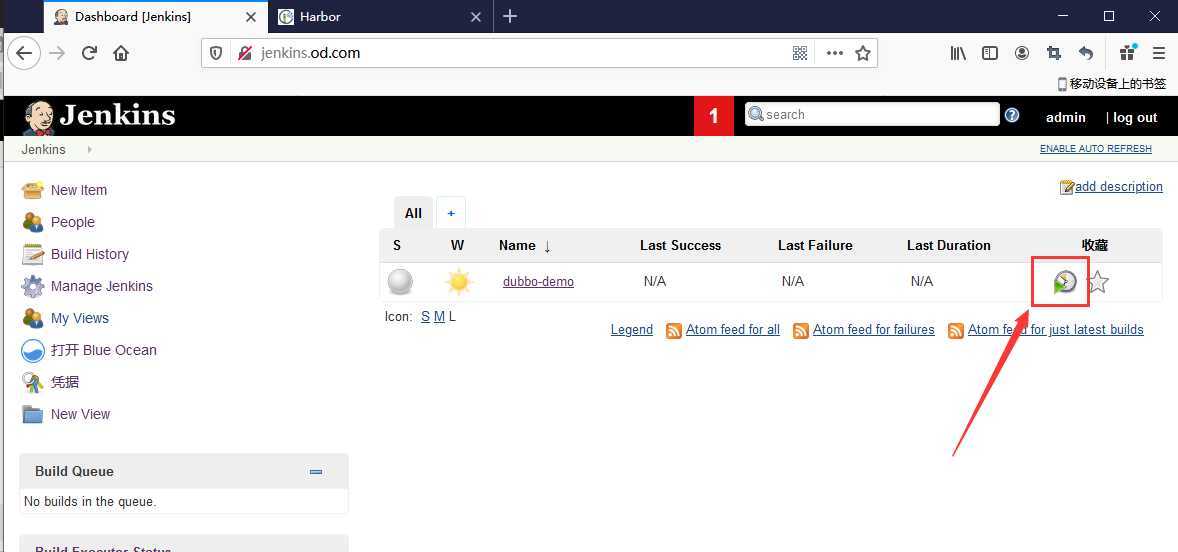This screenshot has width=1178, height=552.
Task: Click the People sidebar icon
Action: point(32,222)
